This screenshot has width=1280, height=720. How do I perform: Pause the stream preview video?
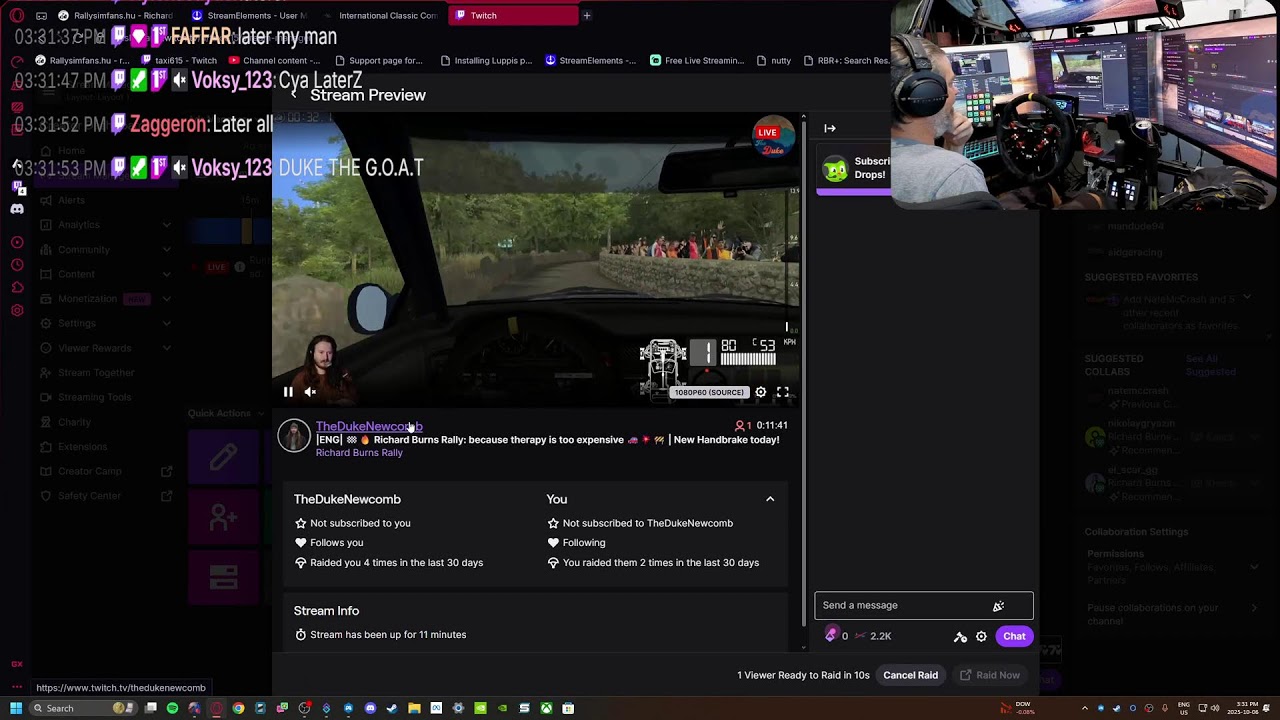[288, 393]
